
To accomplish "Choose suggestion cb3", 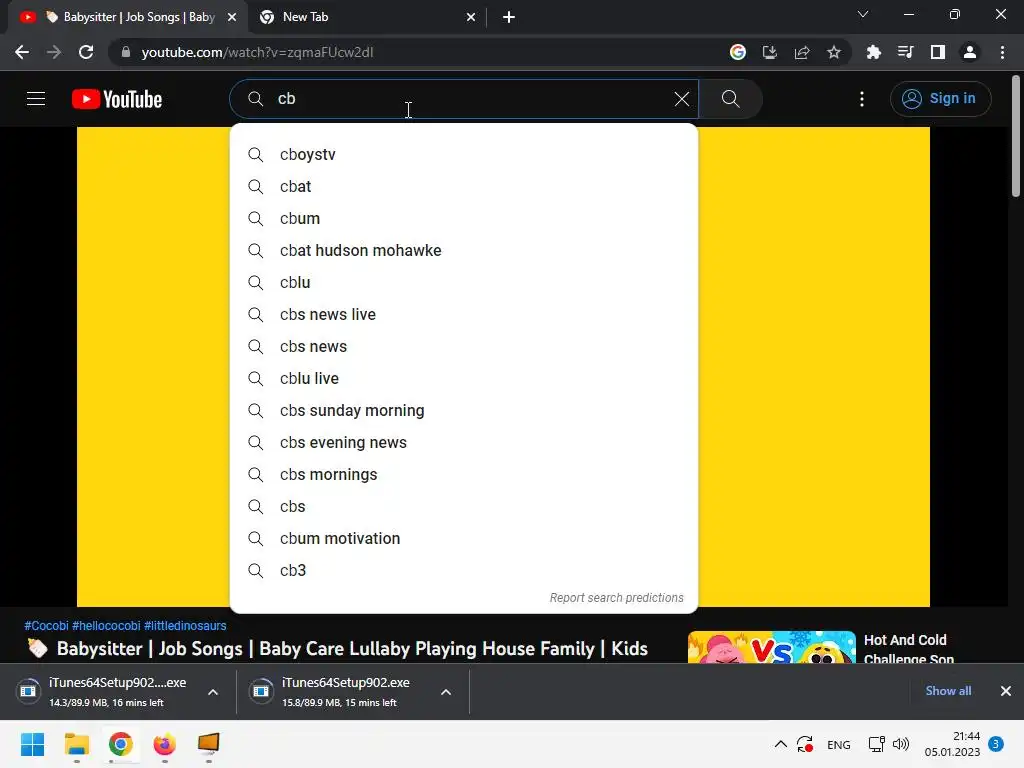I will point(464,570).
